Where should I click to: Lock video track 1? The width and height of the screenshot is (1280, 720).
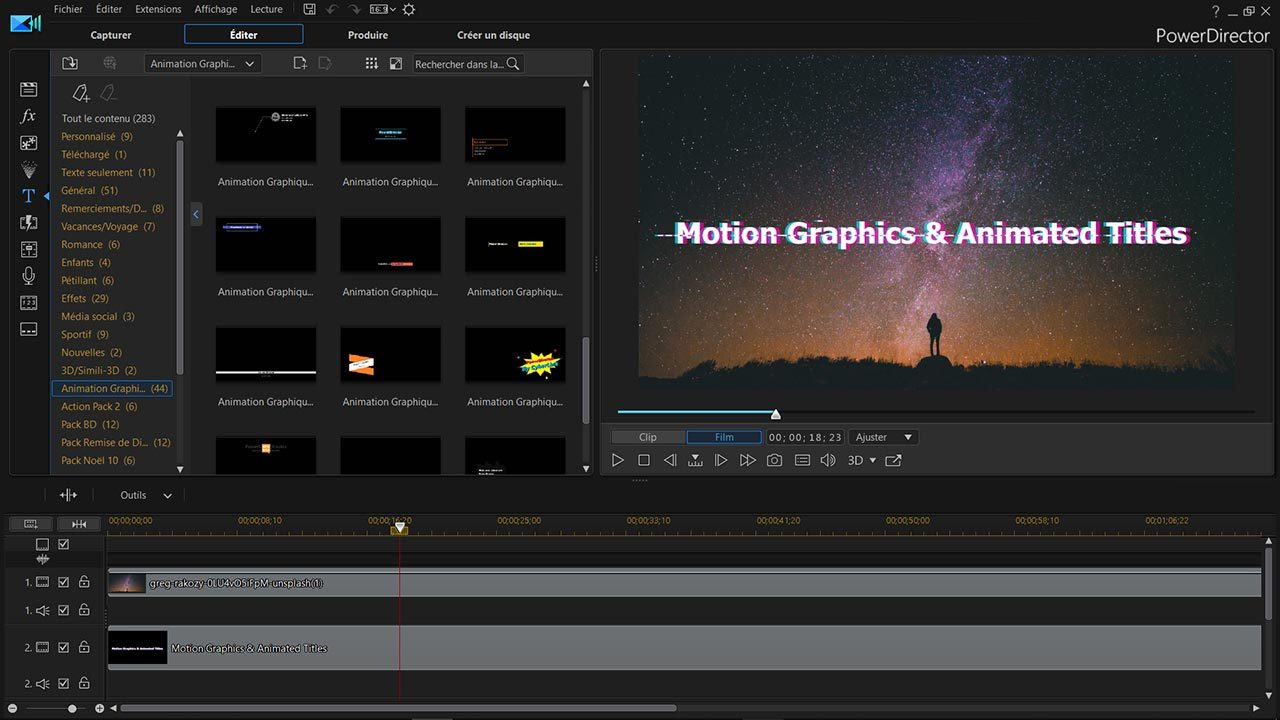84,581
